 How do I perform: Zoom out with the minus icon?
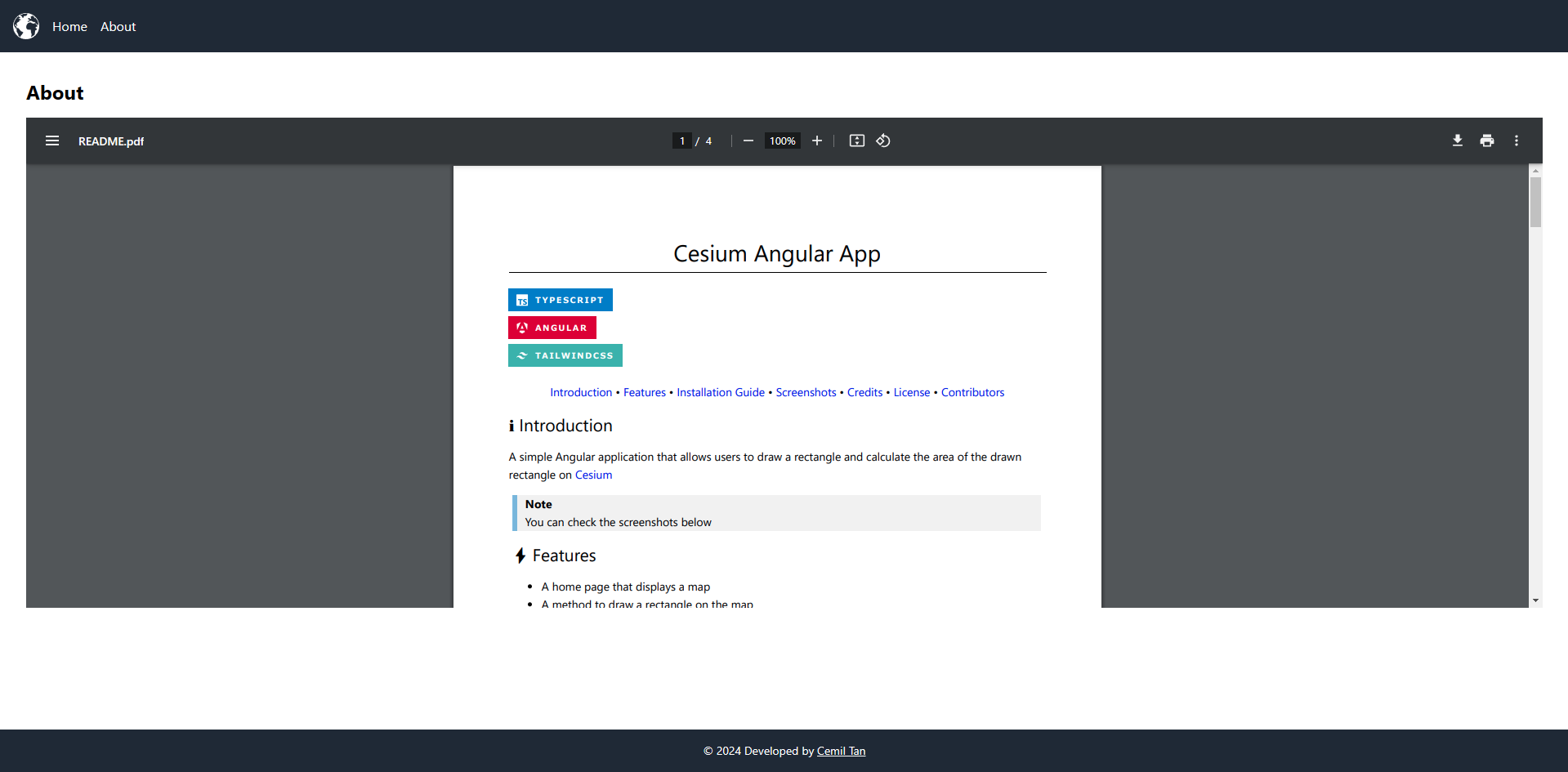(x=748, y=141)
